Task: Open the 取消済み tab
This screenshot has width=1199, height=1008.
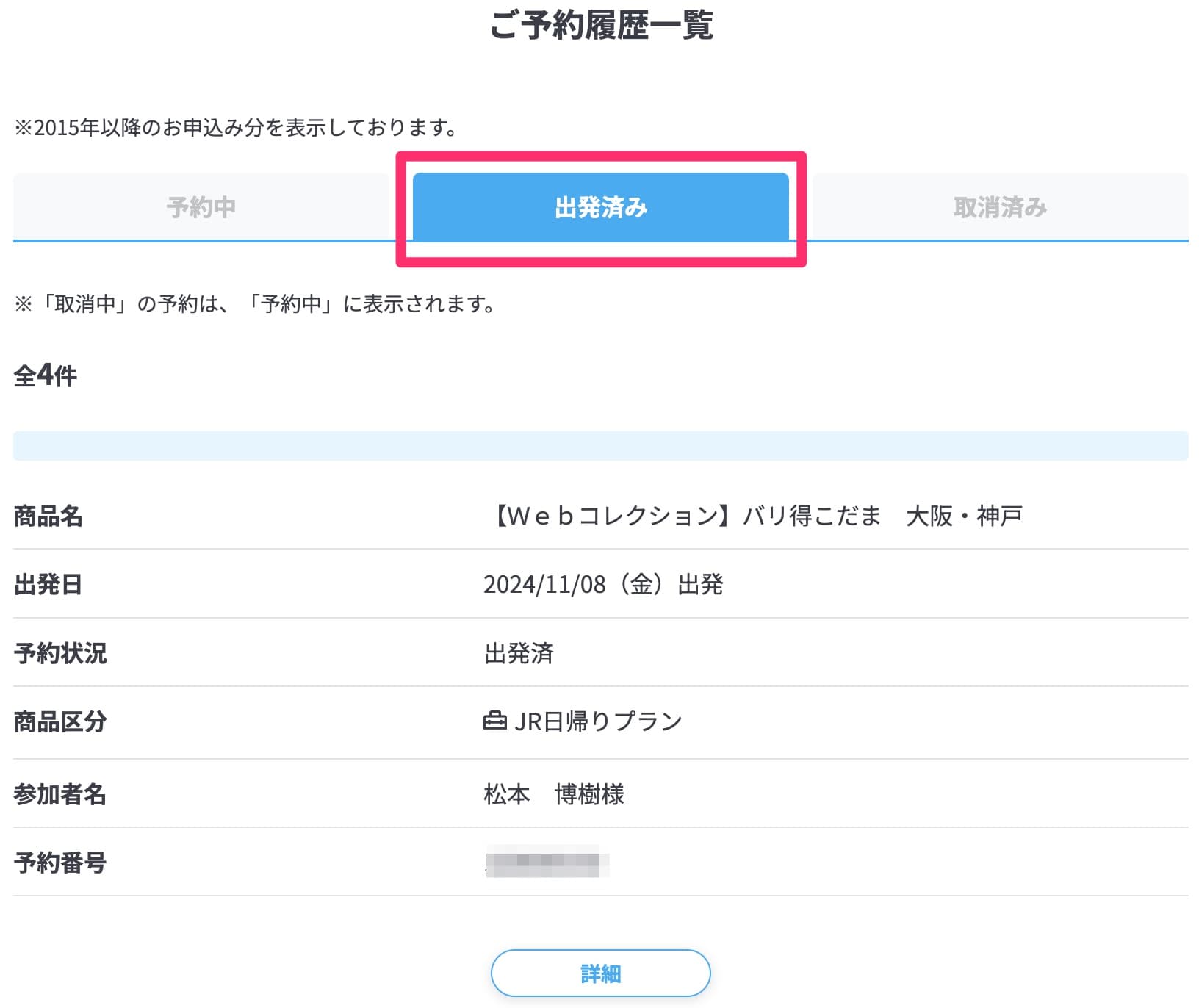Action: click(1000, 207)
